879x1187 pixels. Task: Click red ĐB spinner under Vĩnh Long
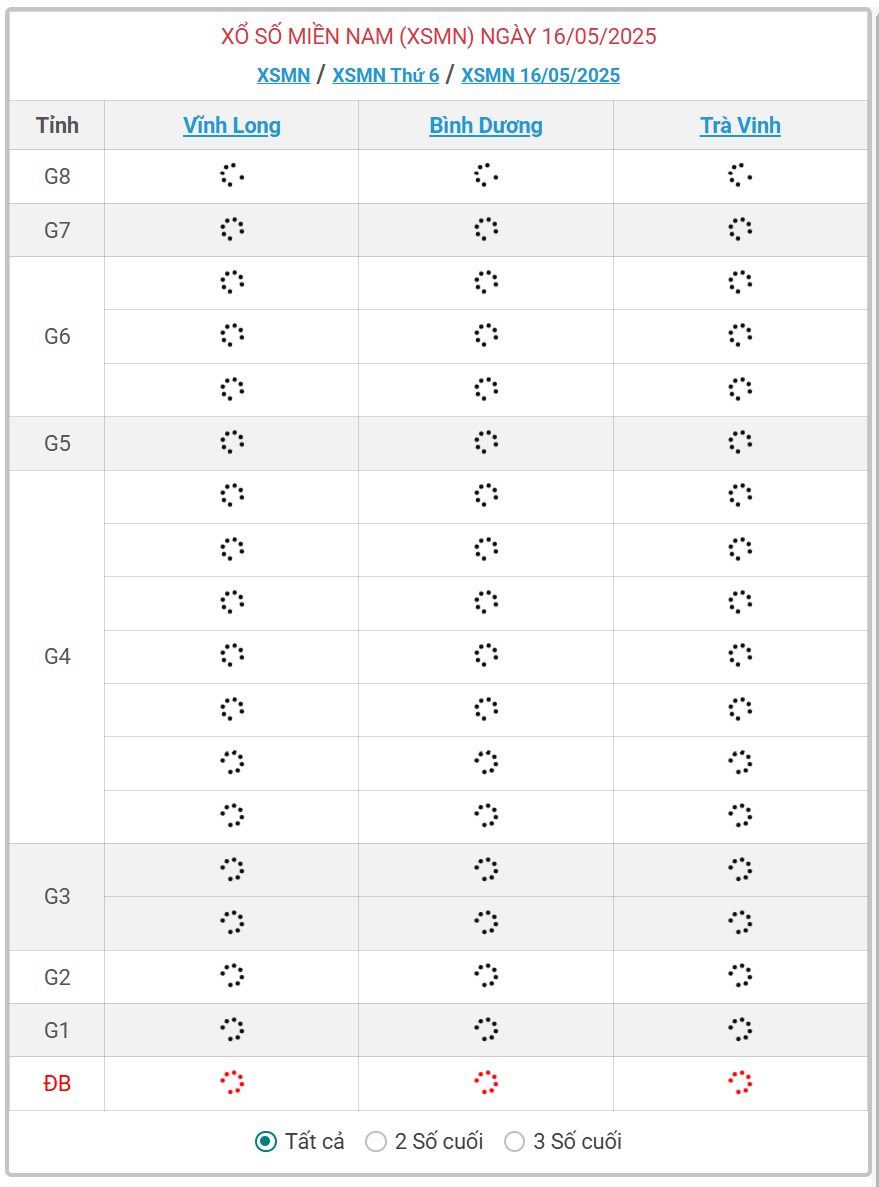pyautogui.click(x=232, y=1082)
